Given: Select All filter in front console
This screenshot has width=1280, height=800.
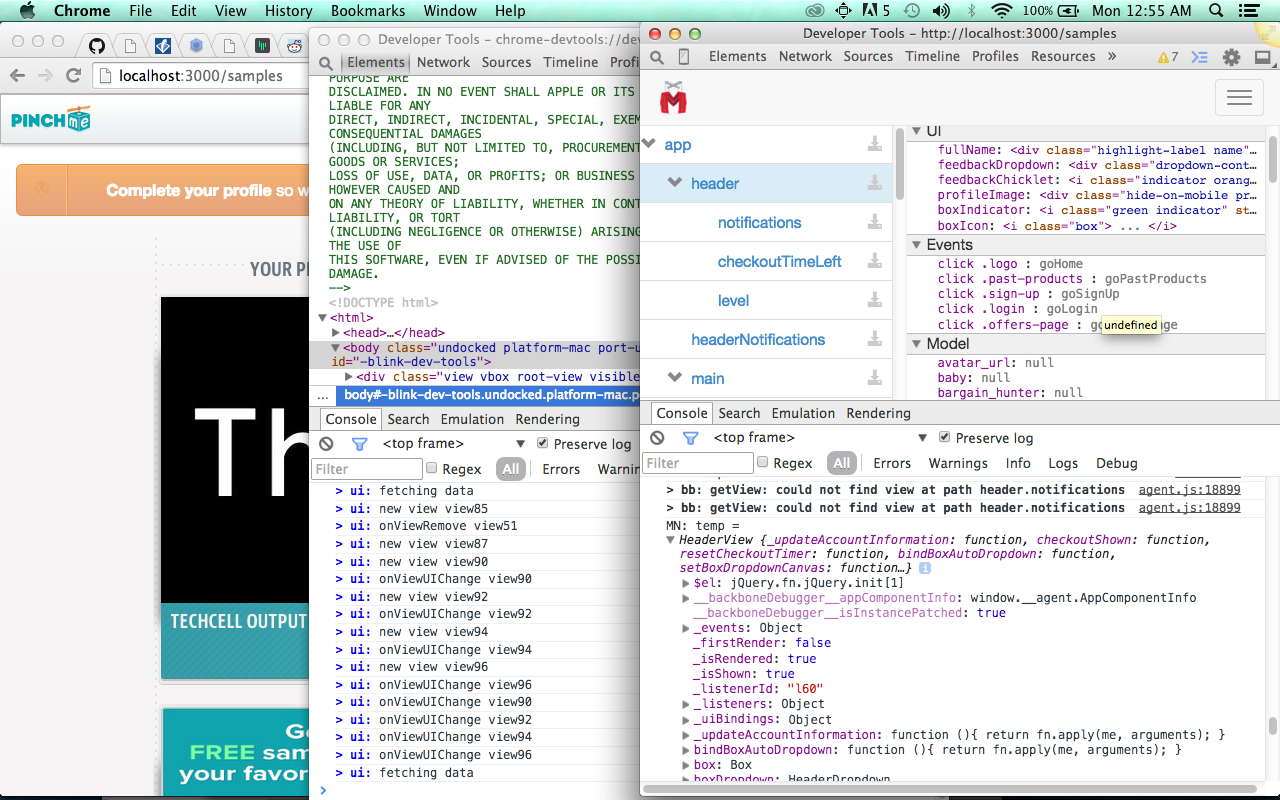Looking at the screenshot, I should [x=842, y=463].
